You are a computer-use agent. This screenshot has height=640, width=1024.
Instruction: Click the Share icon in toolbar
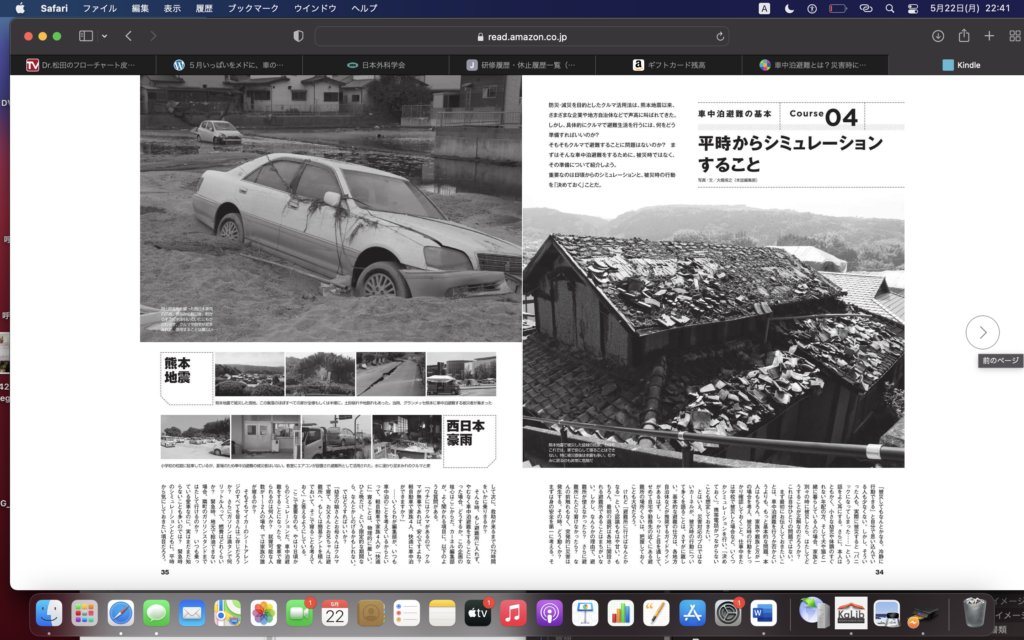964,36
